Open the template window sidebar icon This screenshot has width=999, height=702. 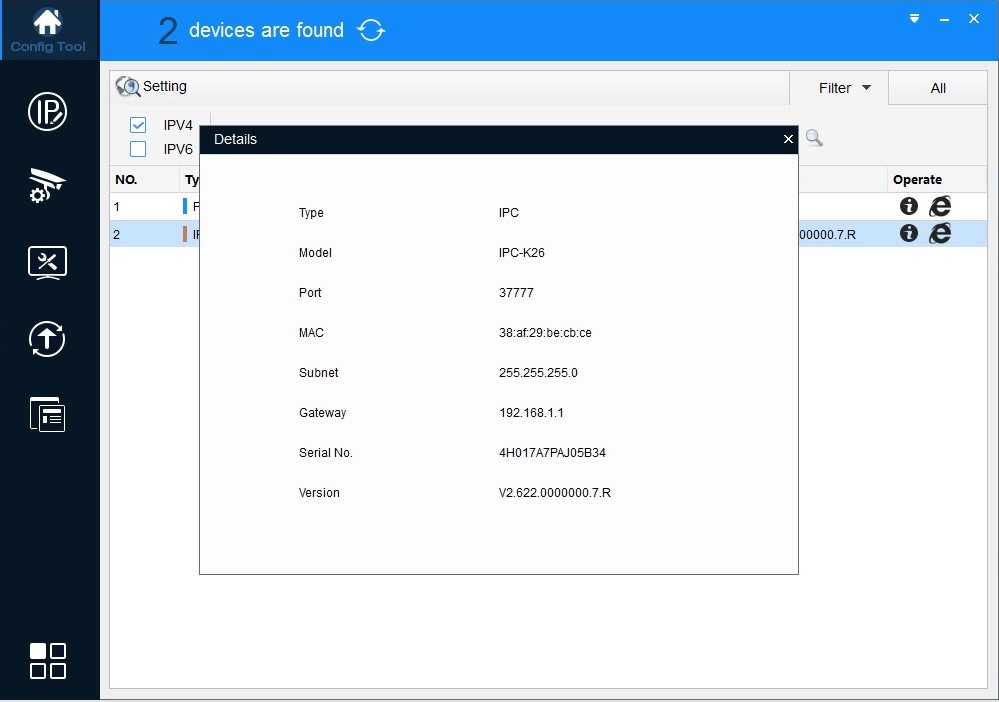(47, 414)
